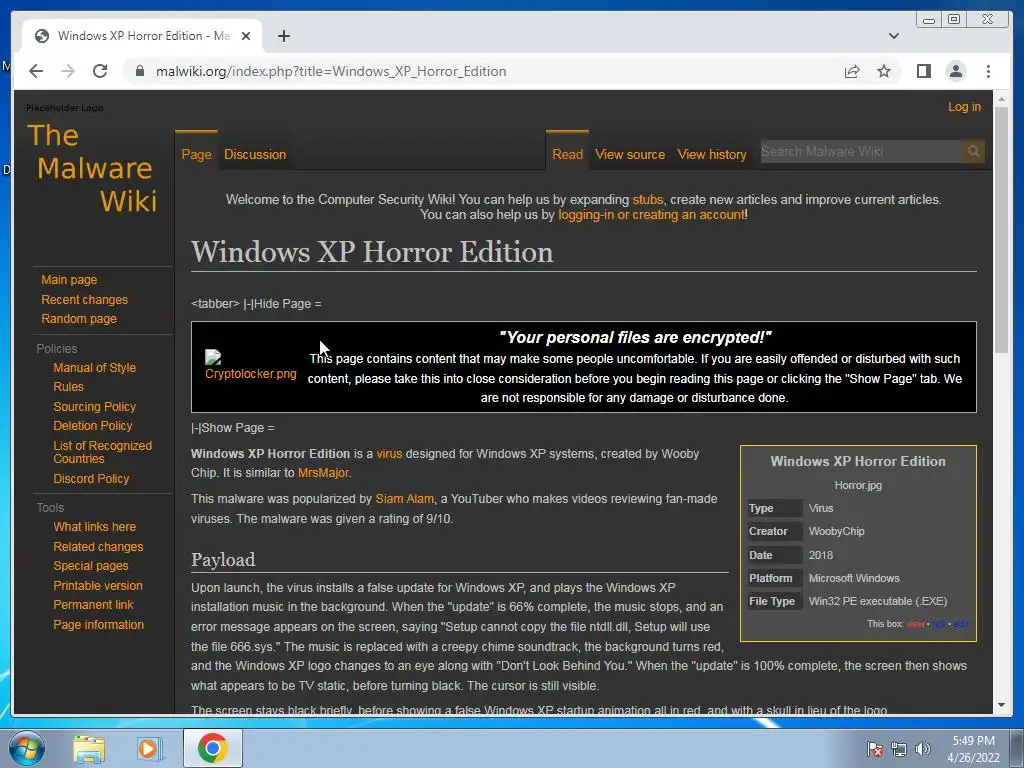Open the Siam Alam link
Image resolution: width=1024 pixels, height=768 pixels.
coord(404,499)
